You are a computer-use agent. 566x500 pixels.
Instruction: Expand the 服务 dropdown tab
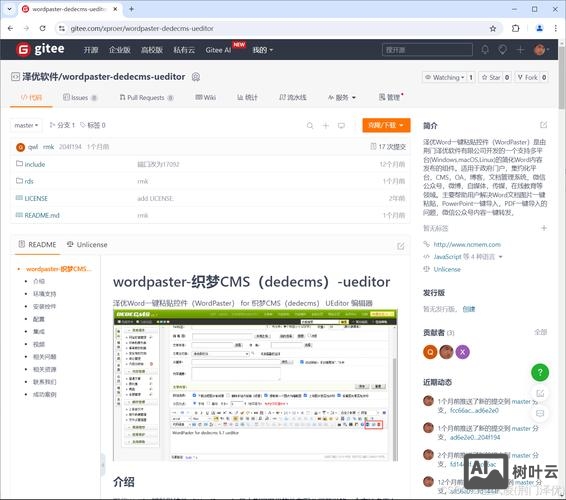pos(342,97)
